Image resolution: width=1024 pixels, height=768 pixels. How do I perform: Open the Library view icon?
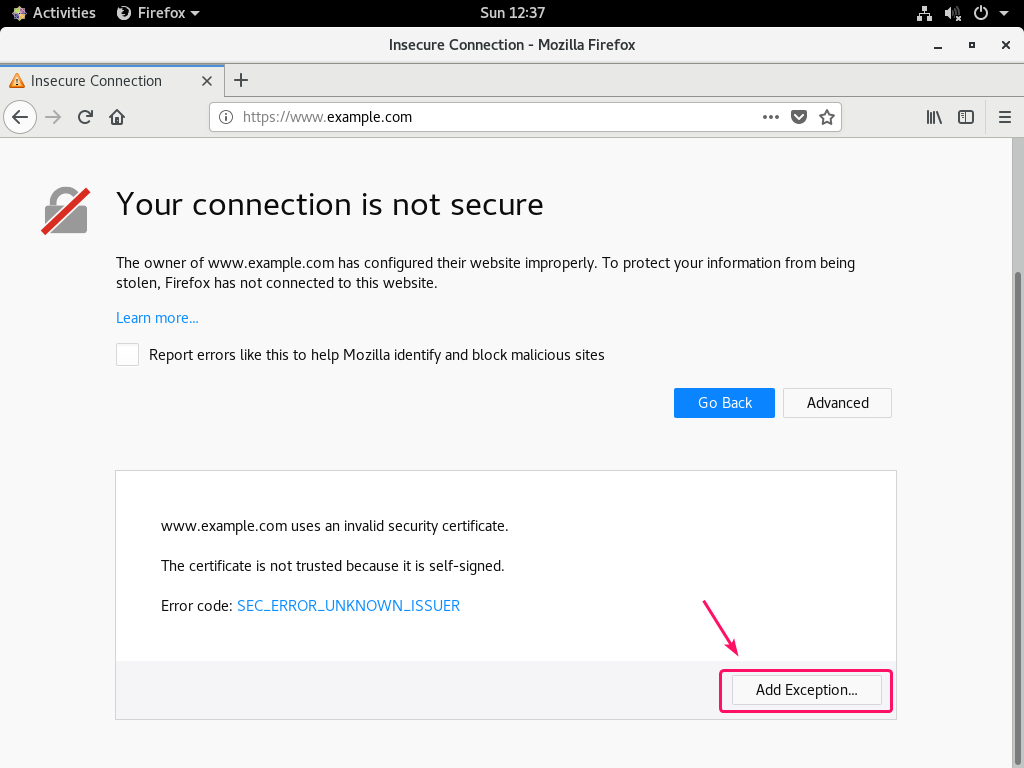tap(934, 117)
